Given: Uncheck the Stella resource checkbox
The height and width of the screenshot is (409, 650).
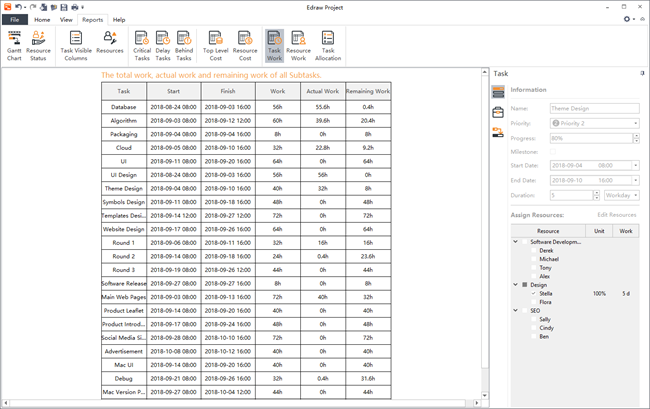Looking at the screenshot, I should 534,293.
